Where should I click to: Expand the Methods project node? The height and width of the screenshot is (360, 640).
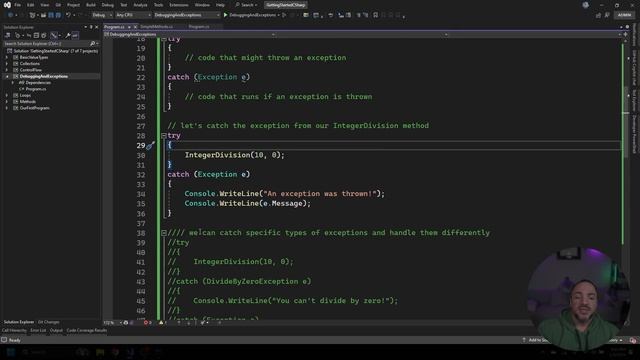pyautogui.click(x=7, y=102)
